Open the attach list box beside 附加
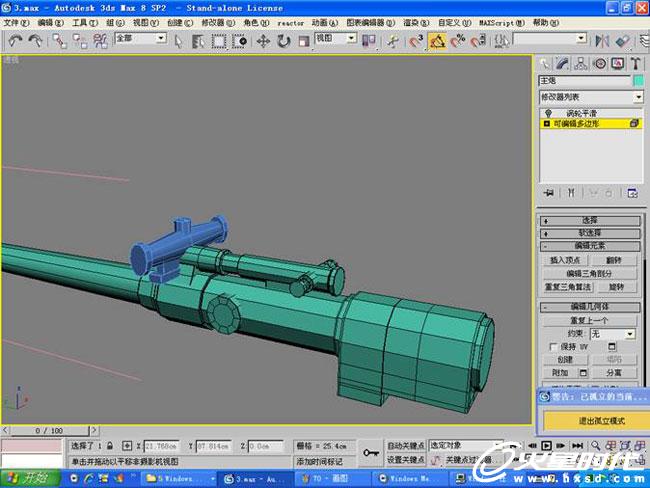 (x=583, y=373)
